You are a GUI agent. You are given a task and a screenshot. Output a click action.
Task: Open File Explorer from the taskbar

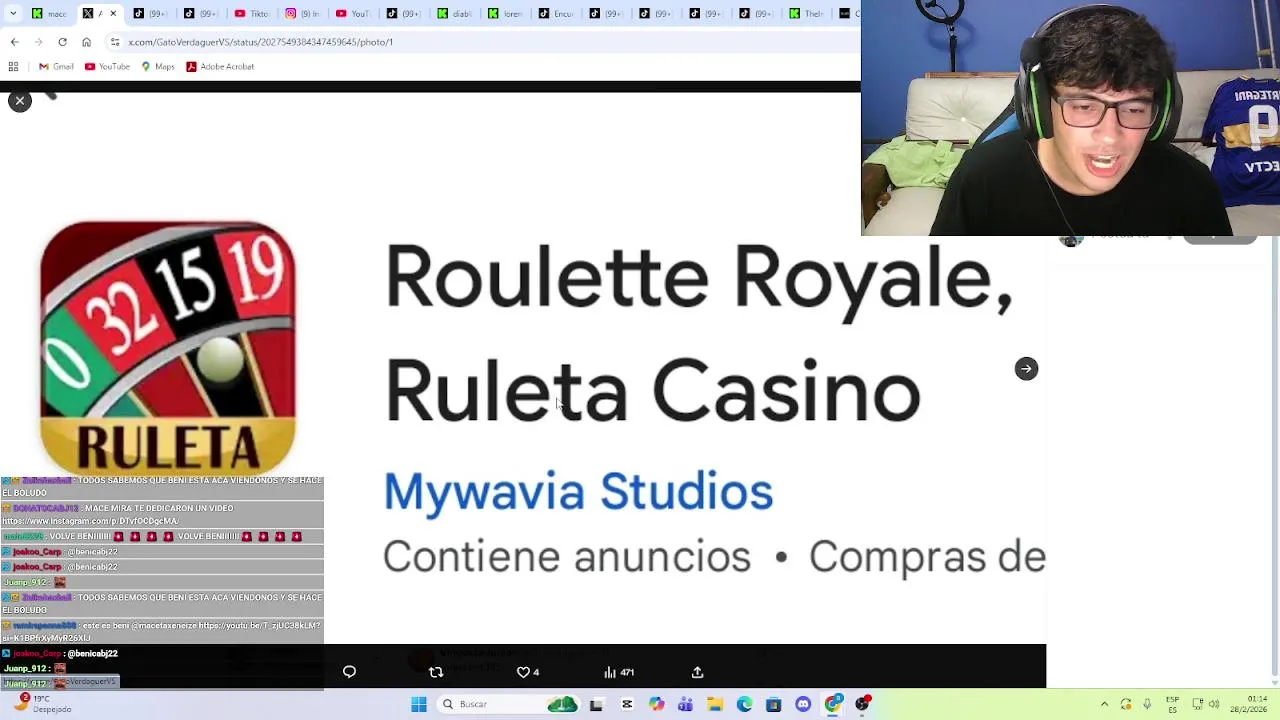coord(714,704)
